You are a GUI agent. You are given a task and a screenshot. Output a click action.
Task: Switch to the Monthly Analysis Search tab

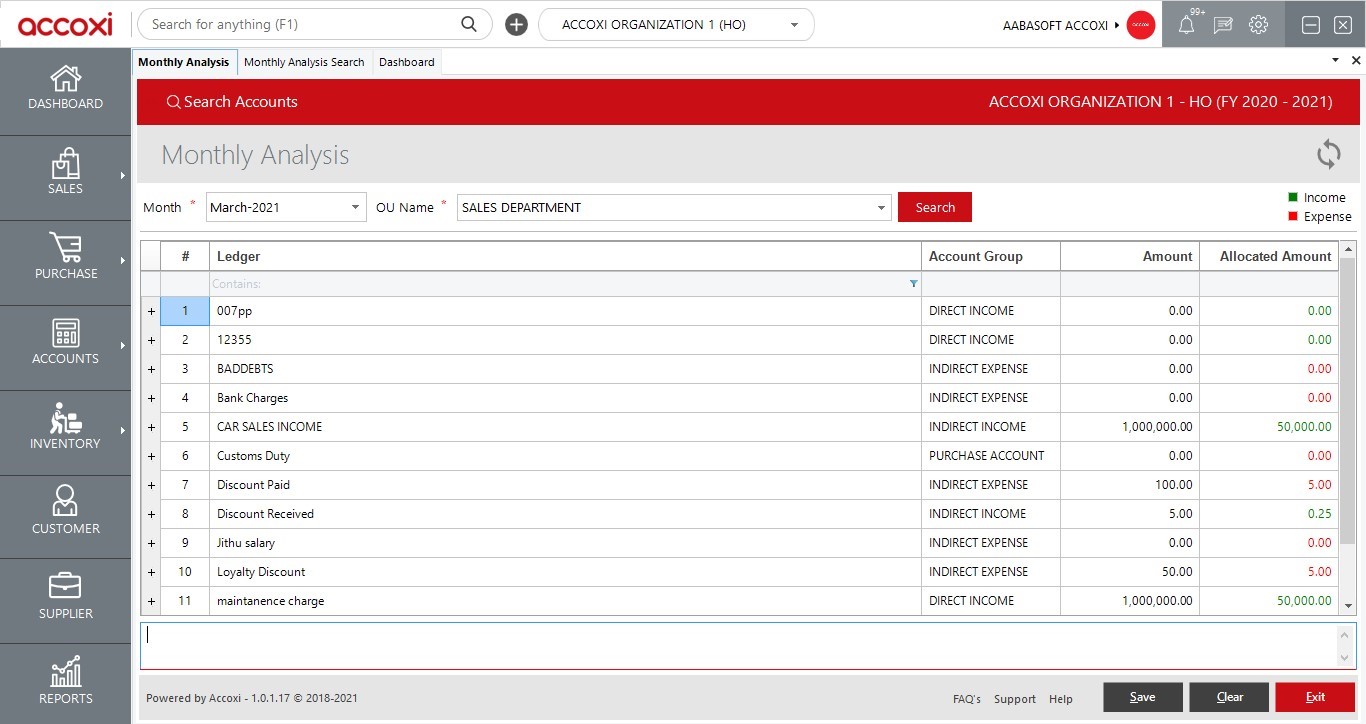[x=304, y=61]
